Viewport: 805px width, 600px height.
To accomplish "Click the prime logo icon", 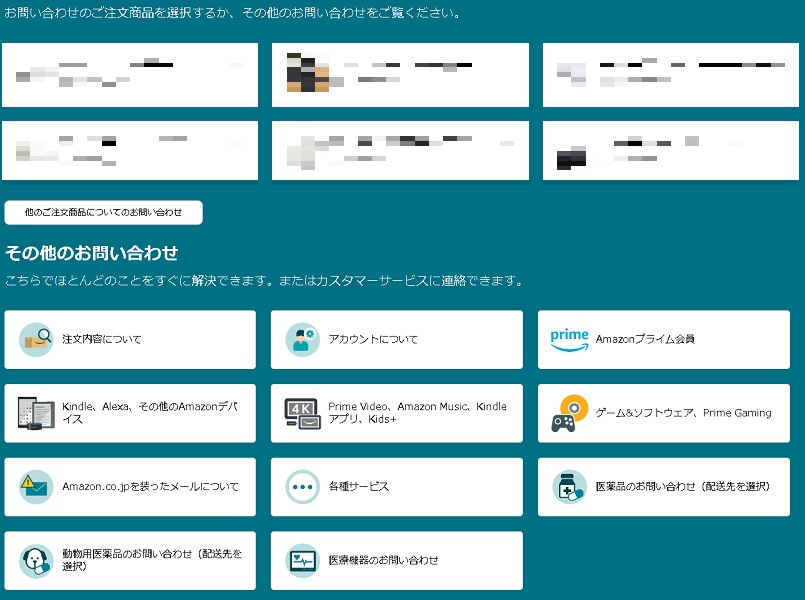I will coord(569,340).
